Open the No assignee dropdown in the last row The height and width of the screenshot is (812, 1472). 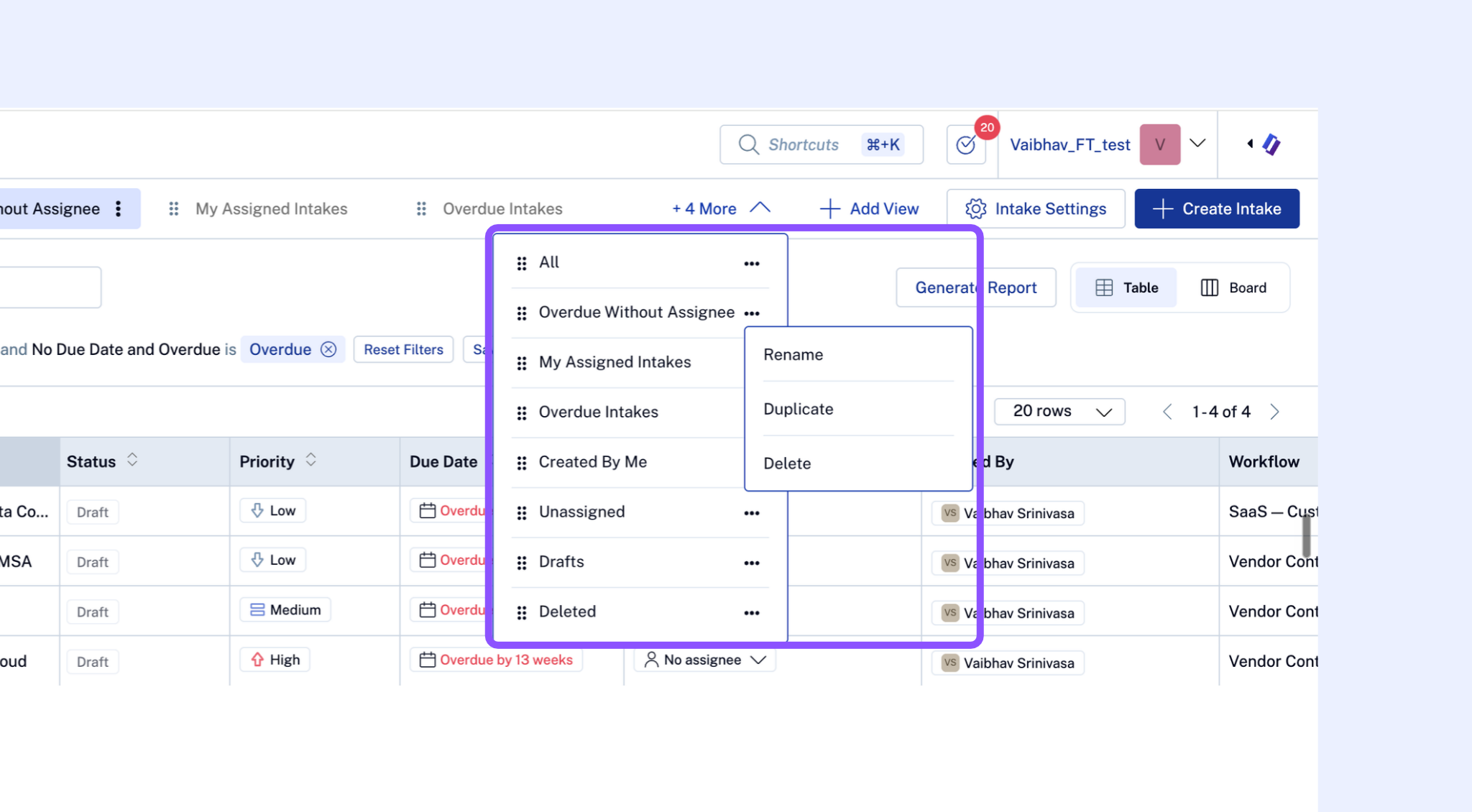pos(704,660)
